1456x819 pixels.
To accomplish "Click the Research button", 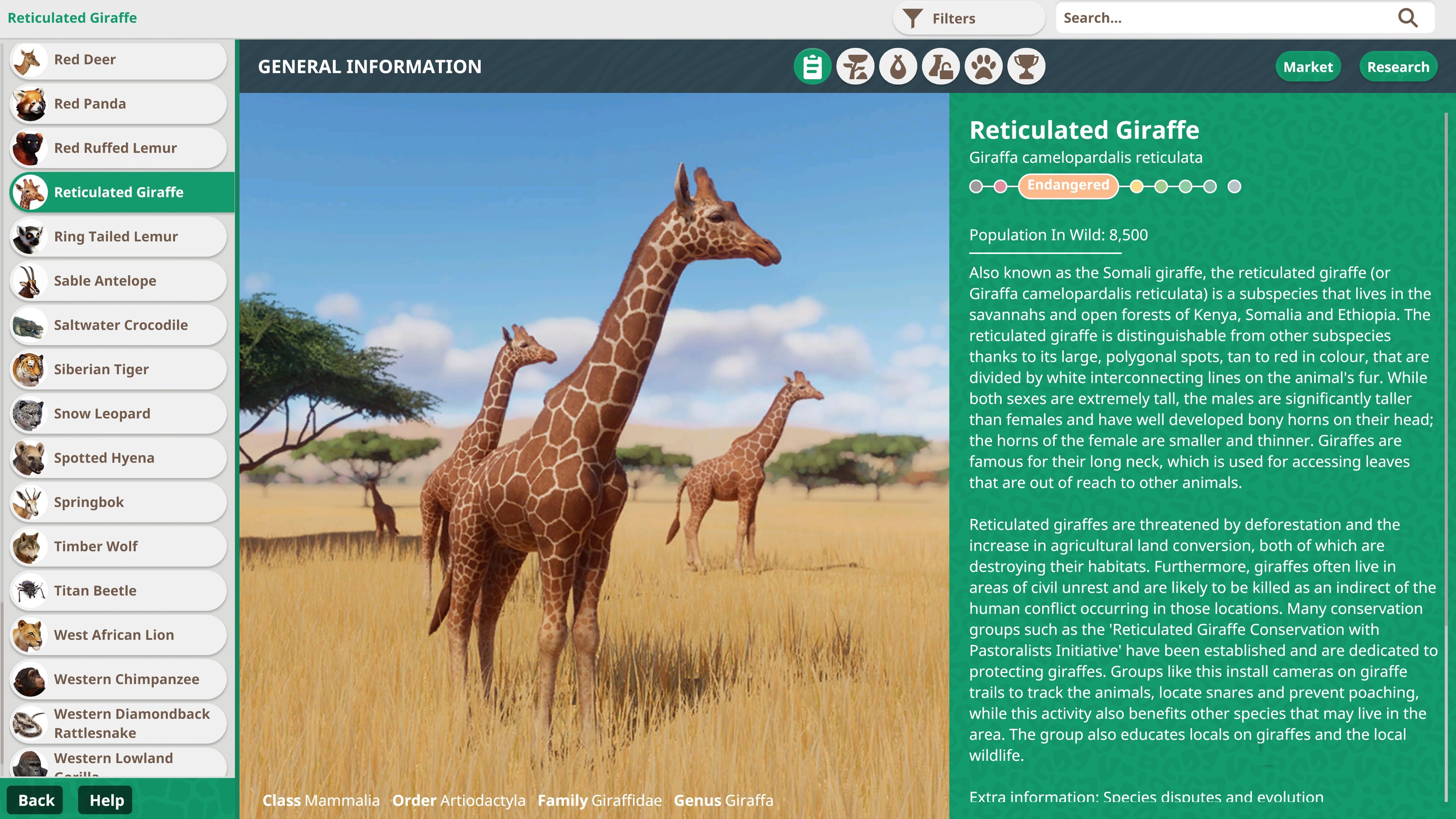I will coord(1398,66).
